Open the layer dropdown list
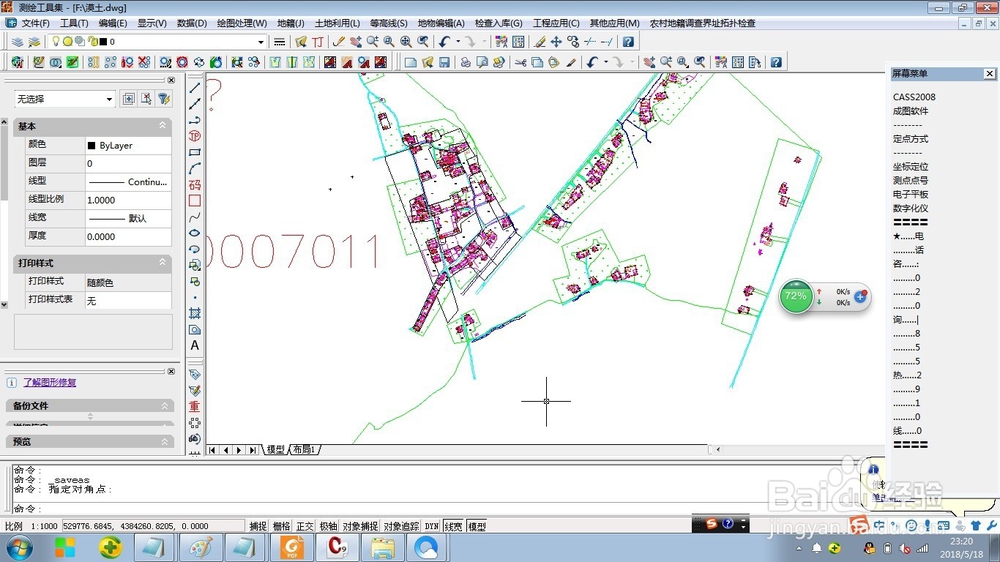The image size is (1000, 562). tap(260, 41)
